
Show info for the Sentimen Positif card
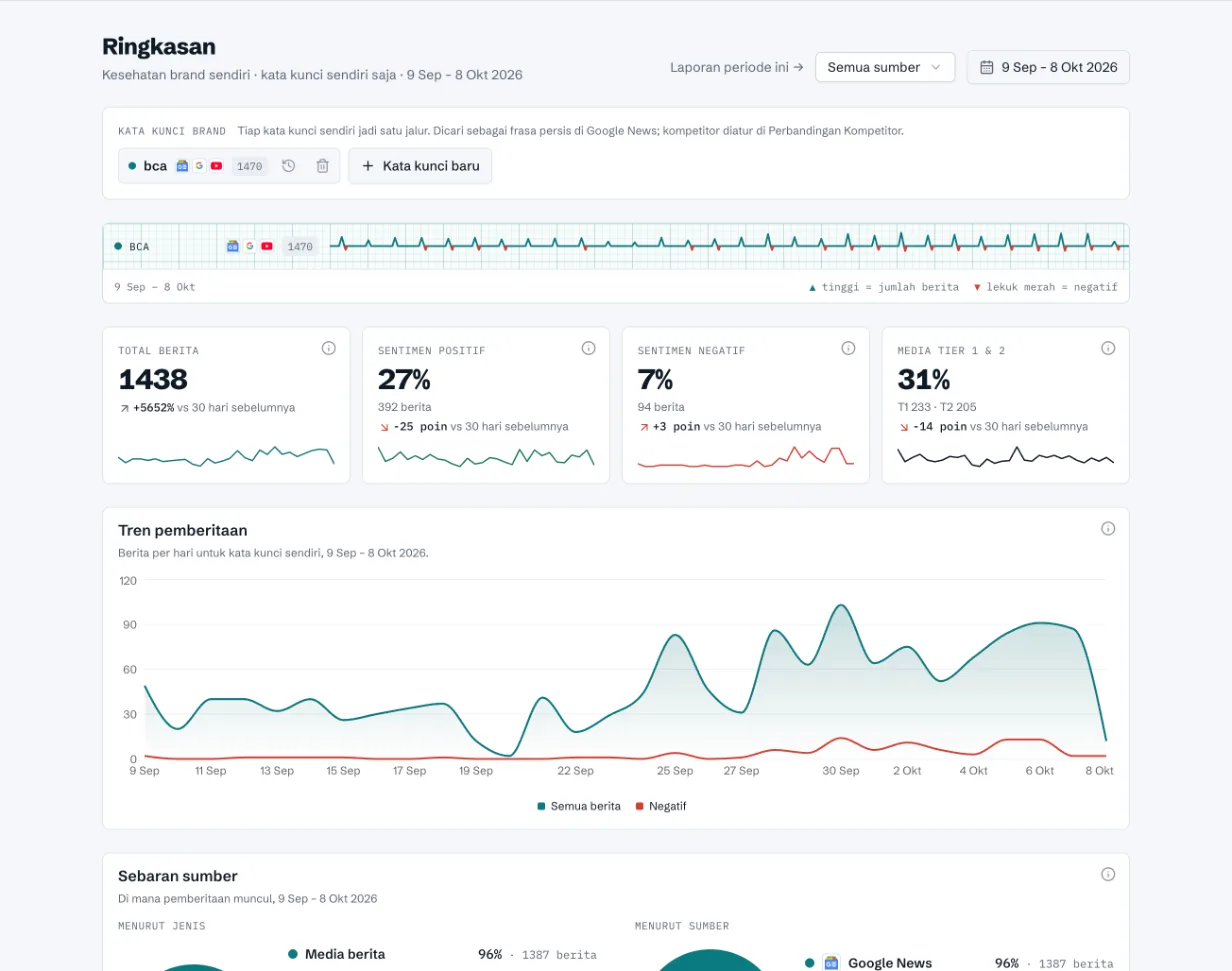[x=588, y=348]
